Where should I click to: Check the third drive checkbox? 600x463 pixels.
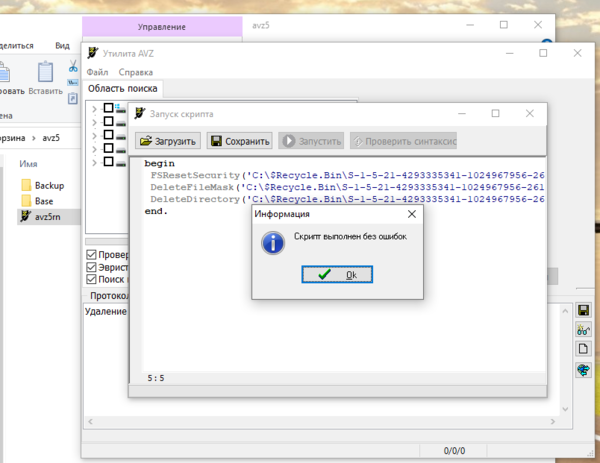click(108, 135)
